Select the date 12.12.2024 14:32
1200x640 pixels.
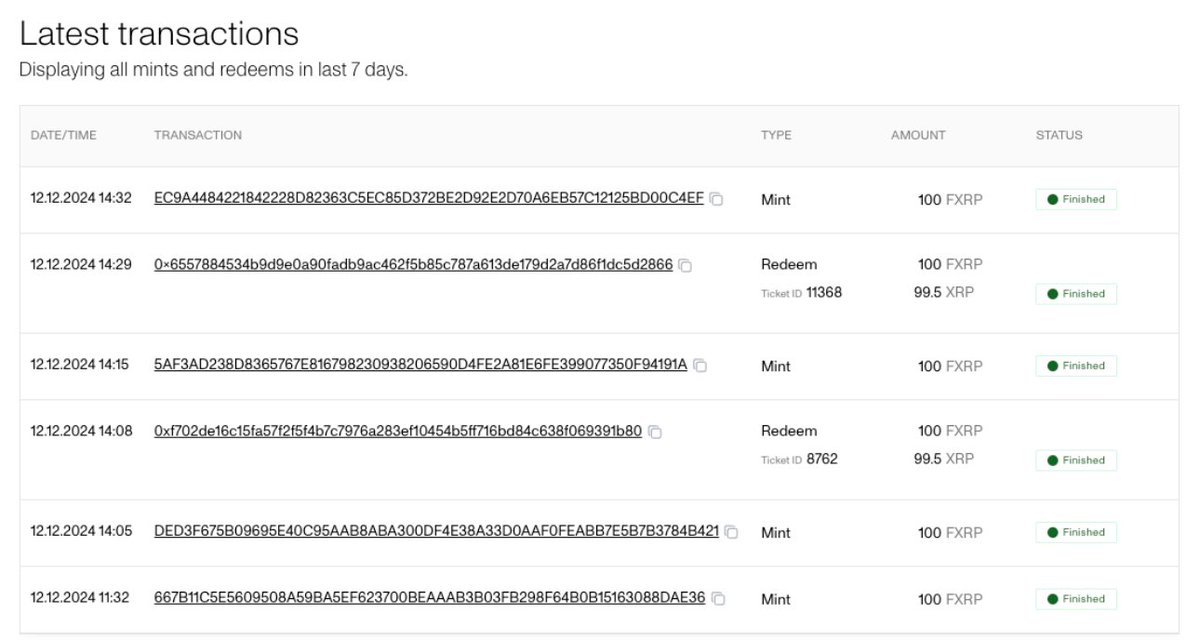point(81,199)
